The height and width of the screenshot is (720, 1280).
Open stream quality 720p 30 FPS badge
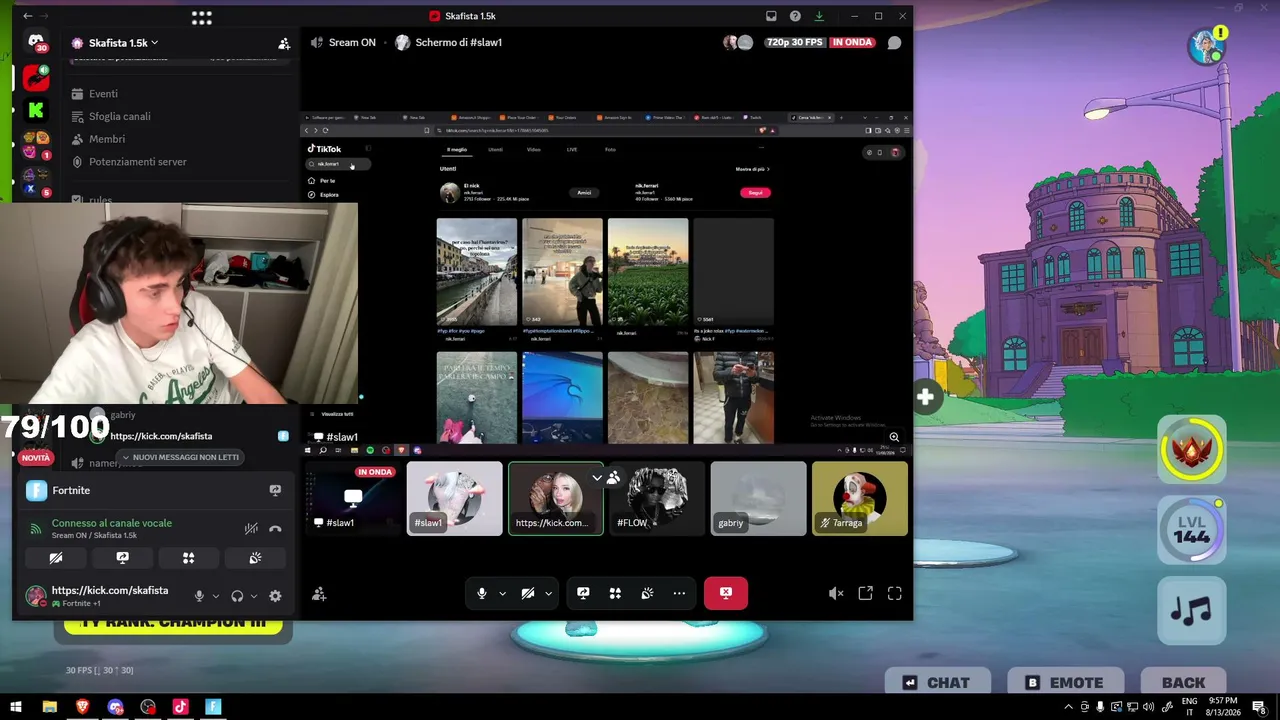pyautogui.click(x=794, y=42)
